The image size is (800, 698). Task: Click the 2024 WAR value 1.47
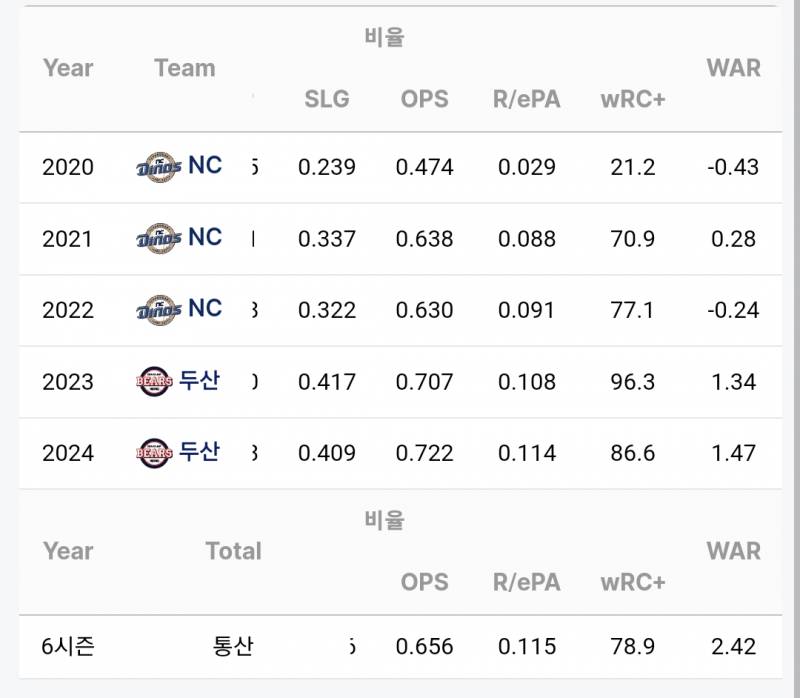734,453
